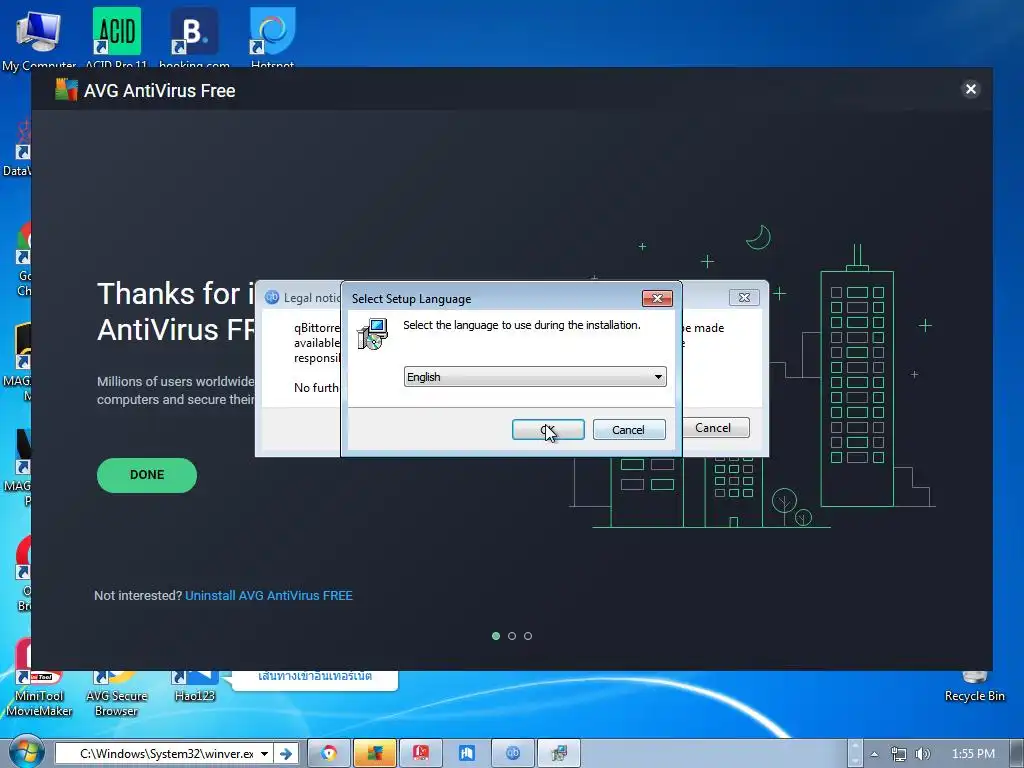Click the network tray icon
The height and width of the screenshot is (768, 1024).
point(899,754)
